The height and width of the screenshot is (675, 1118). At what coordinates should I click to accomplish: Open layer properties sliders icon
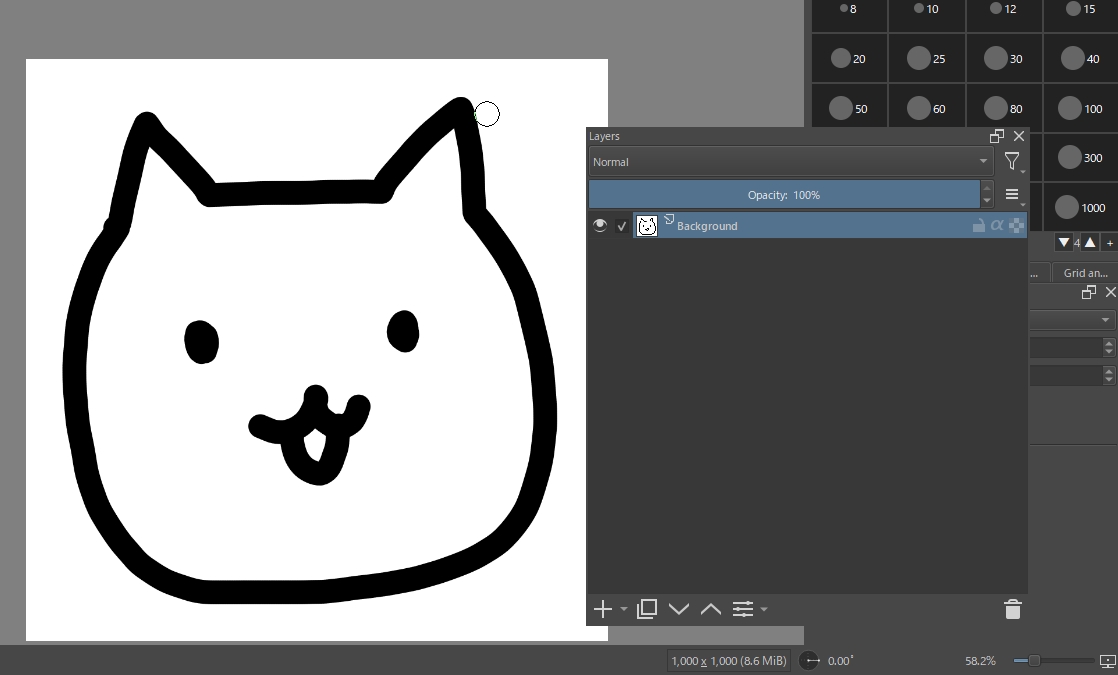[x=743, y=609]
